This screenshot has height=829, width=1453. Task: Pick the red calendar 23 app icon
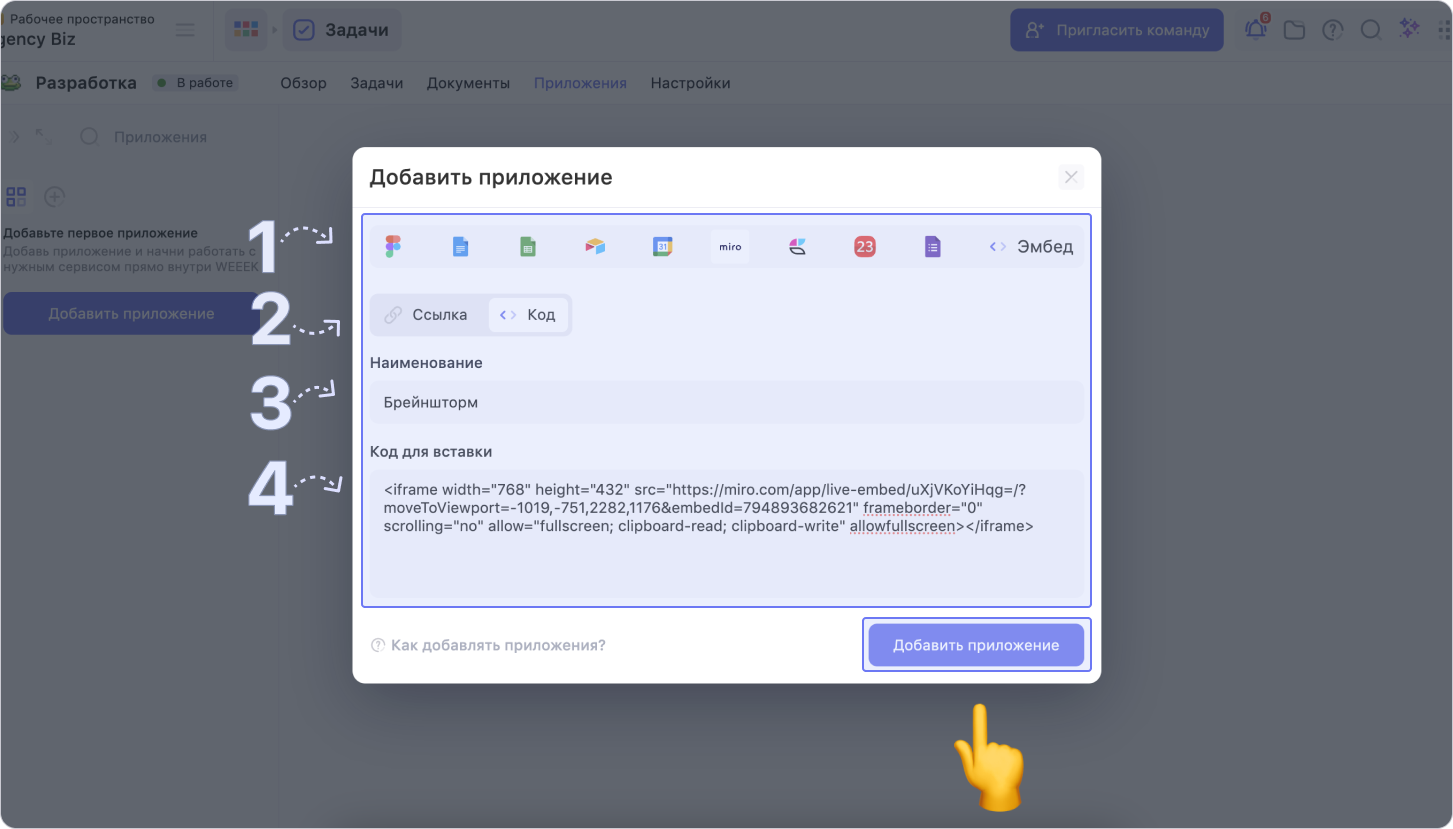(x=865, y=247)
